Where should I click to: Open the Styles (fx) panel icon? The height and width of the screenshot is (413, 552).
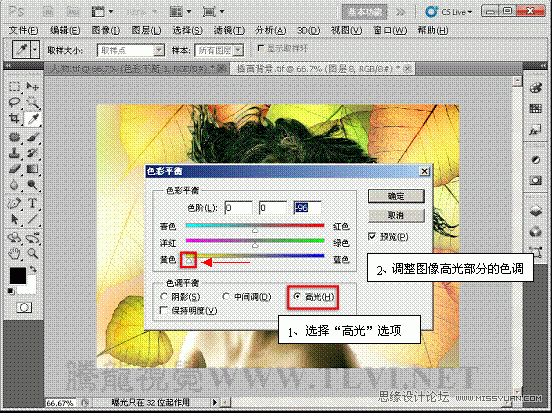pos(535,131)
